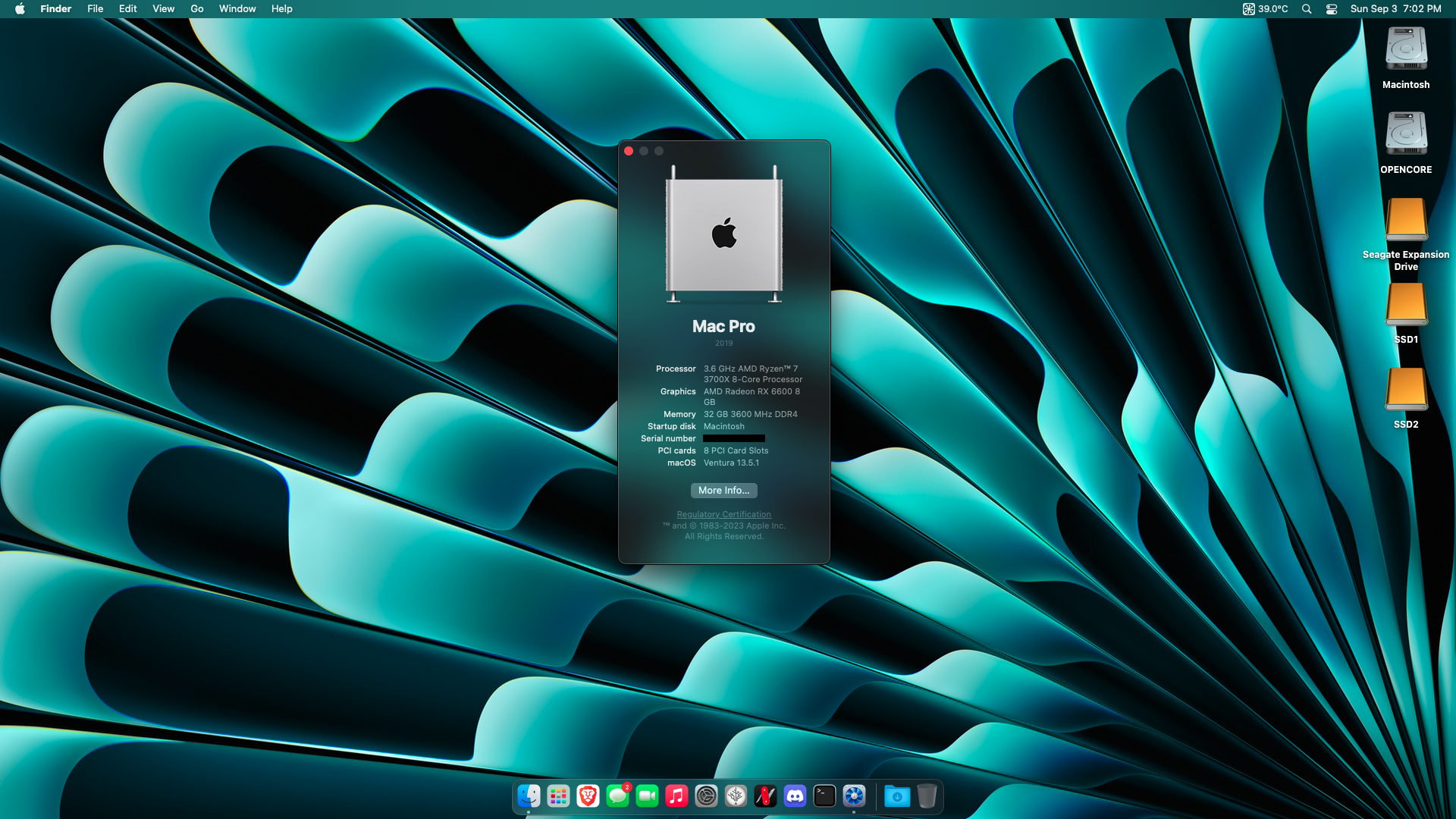The height and width of the screenshot is (819, 1456).
Task: Open Macs Fan Control blue fan icon
Action: pos(855,795)
